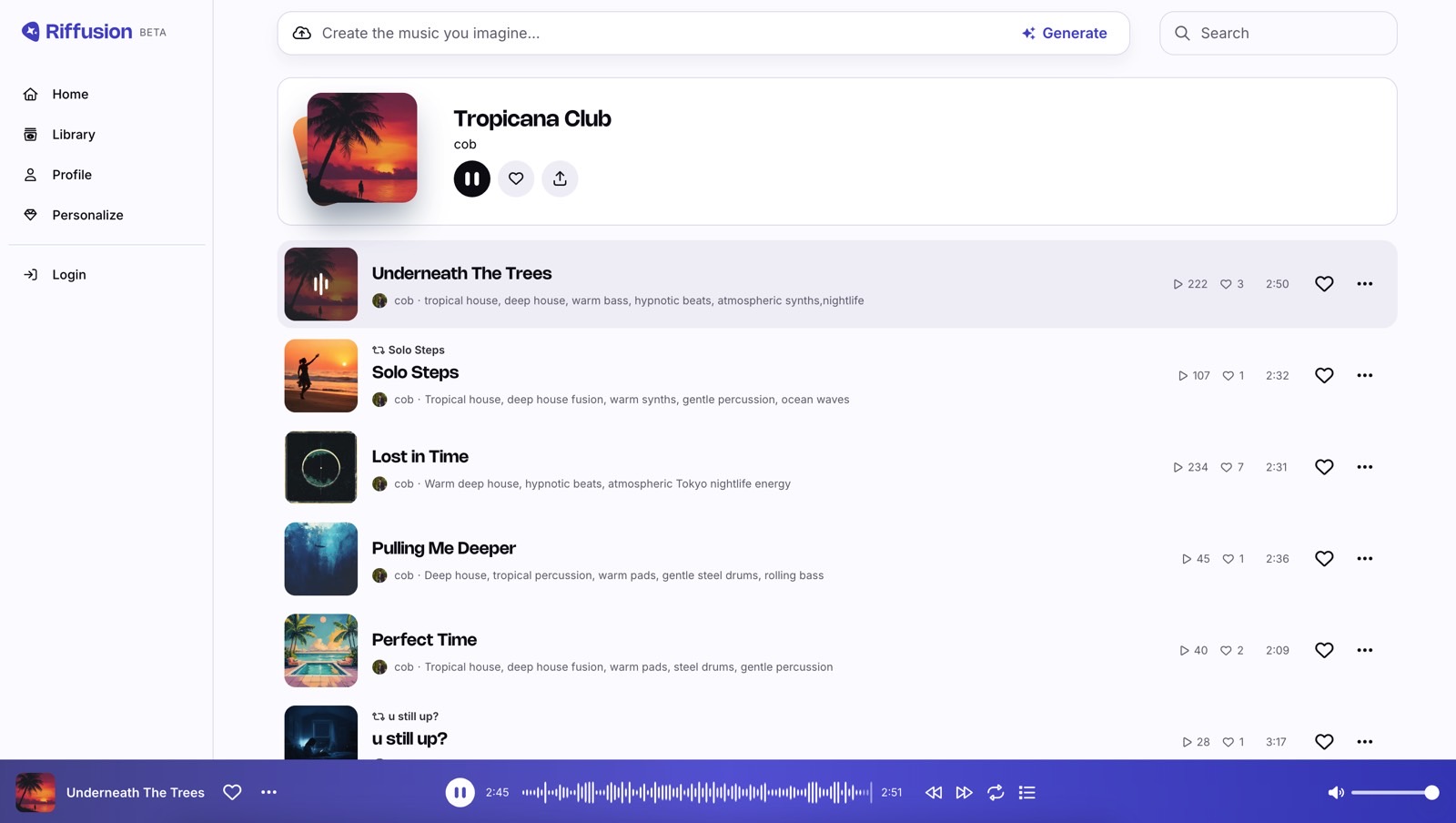Focus the Search field

pyautogui.click(x=1279, y=33)
